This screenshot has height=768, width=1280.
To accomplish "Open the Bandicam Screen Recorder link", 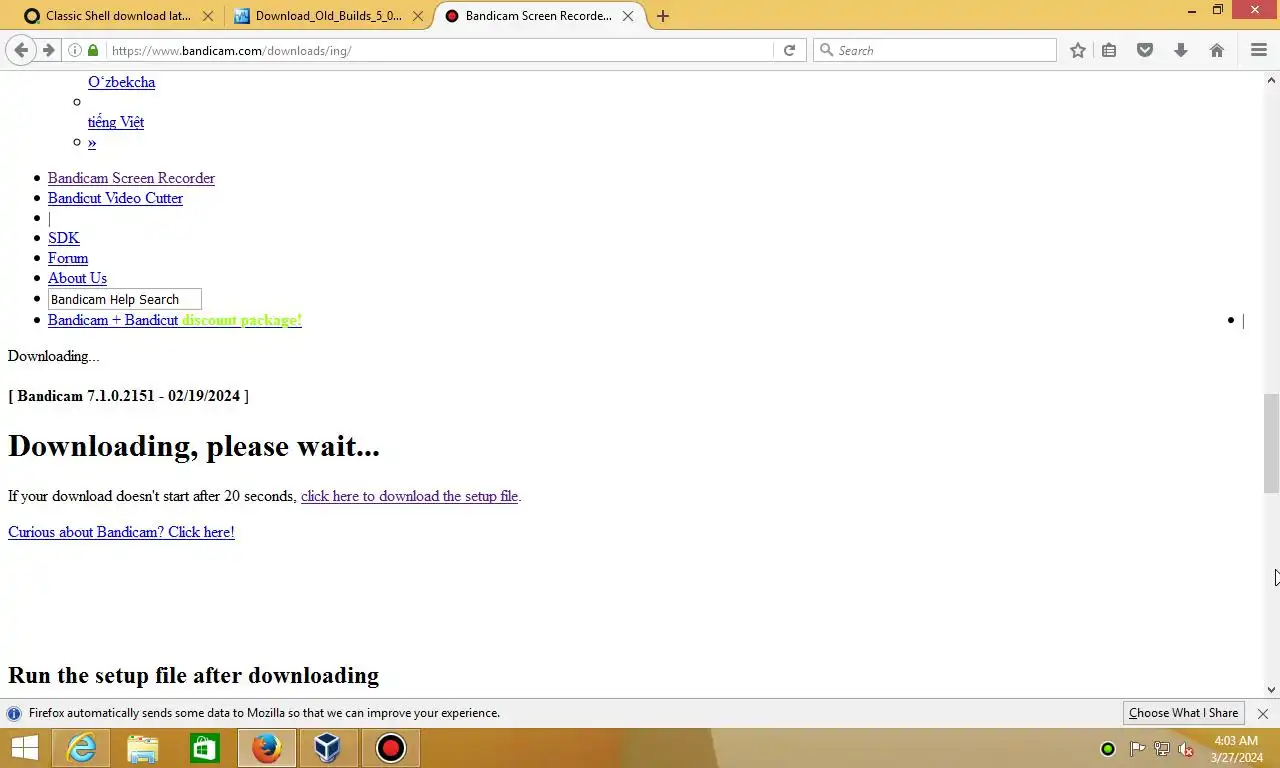I will point(131,178).
